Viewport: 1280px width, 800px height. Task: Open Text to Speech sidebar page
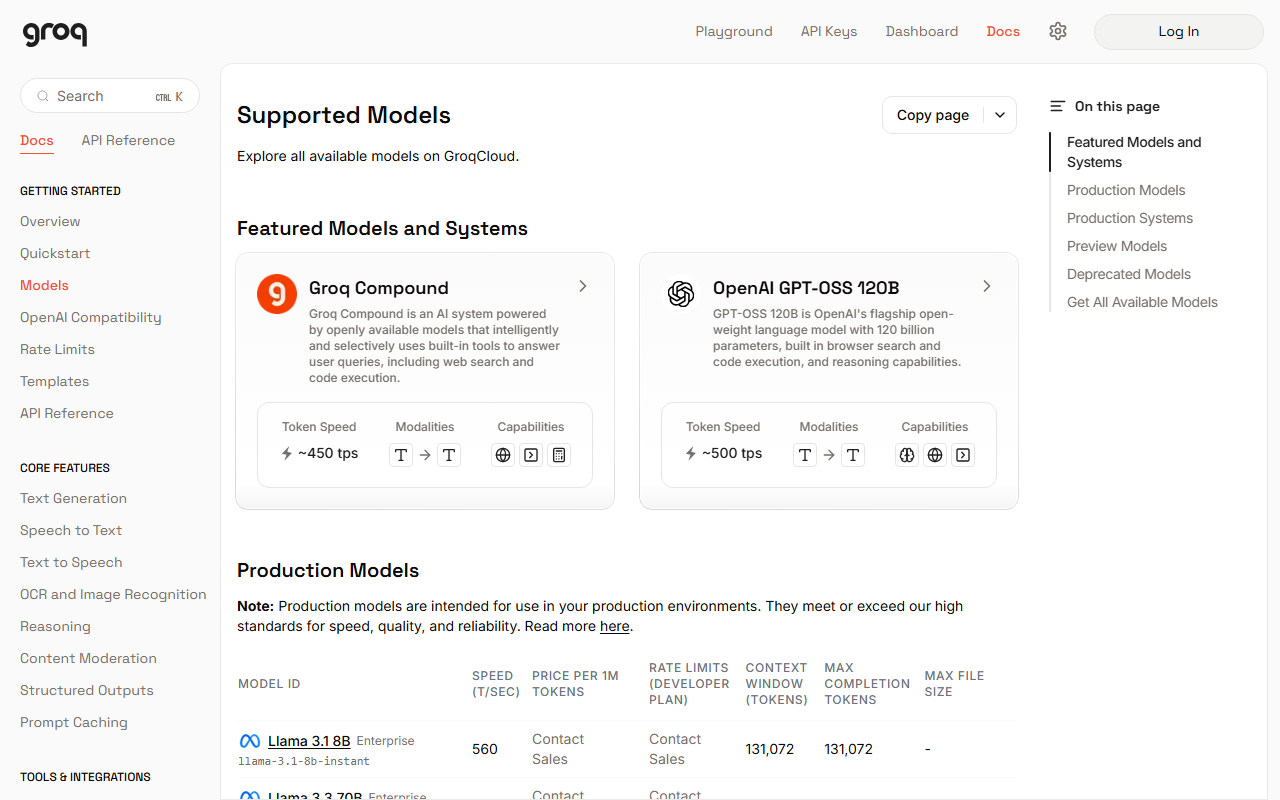(71, 562)
